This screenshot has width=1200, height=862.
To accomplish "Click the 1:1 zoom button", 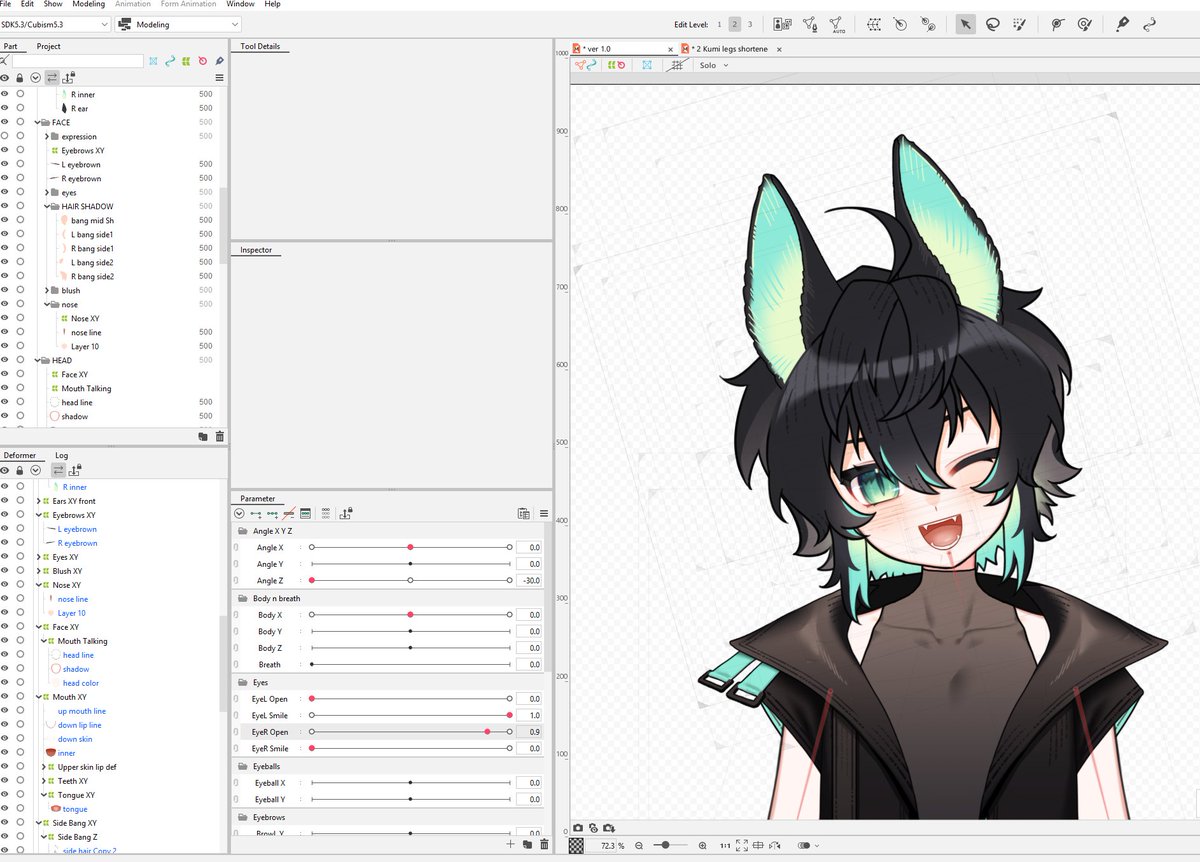I will point(725,846).
